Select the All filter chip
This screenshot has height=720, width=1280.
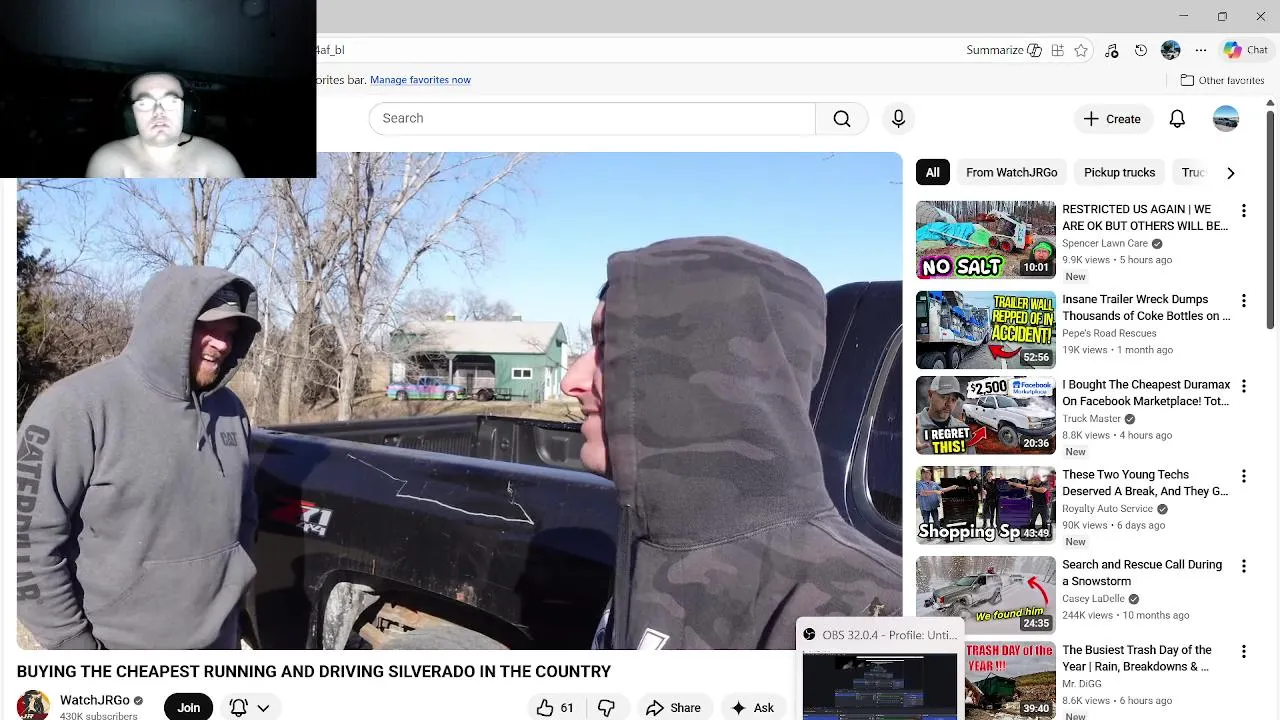click(x=932, y=172)
